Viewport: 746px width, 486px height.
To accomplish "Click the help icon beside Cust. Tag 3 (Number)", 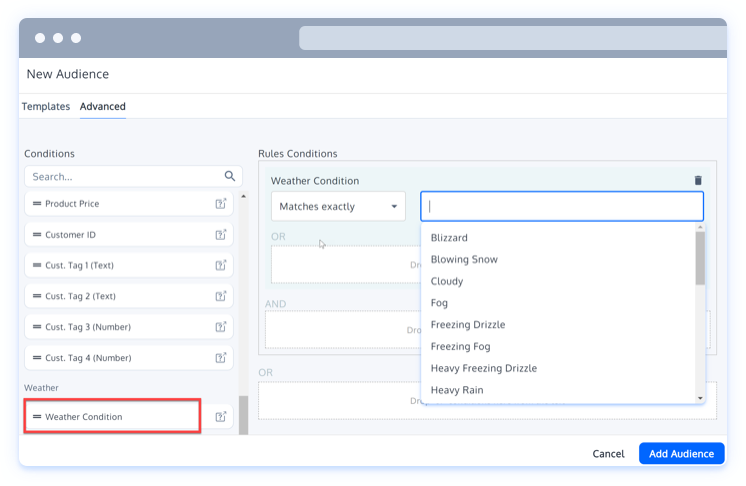I will (221, 327).
